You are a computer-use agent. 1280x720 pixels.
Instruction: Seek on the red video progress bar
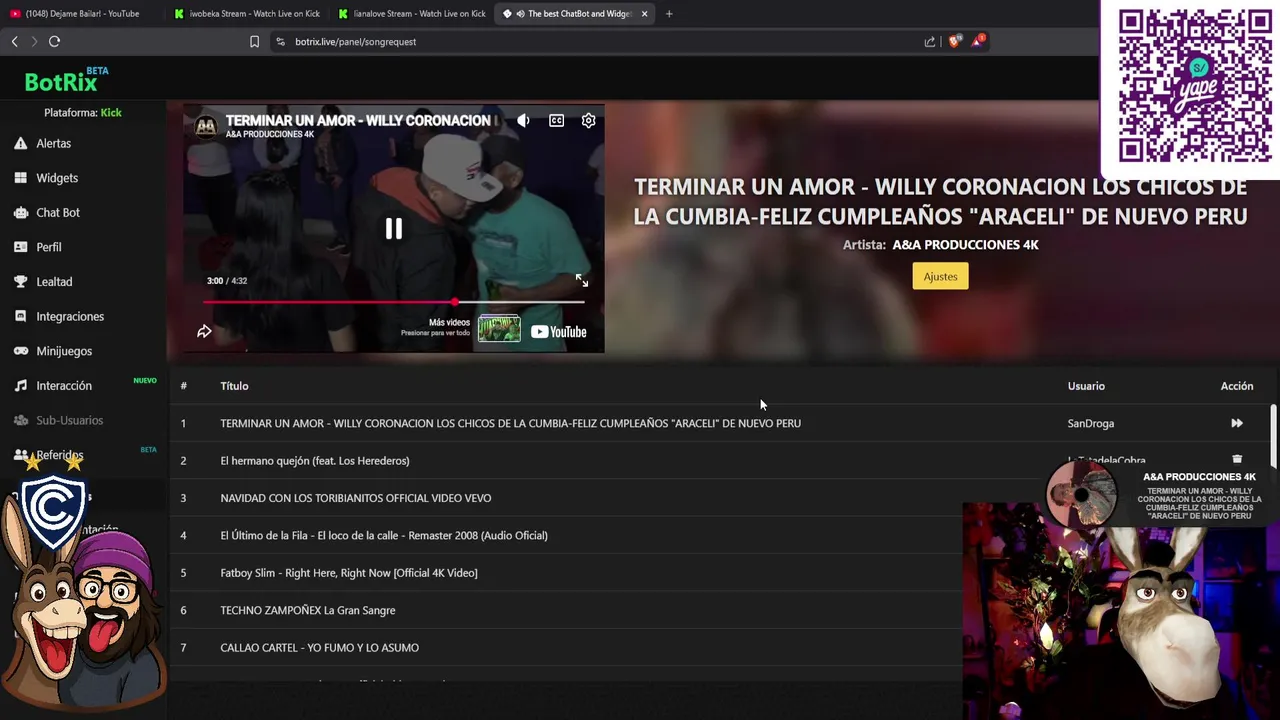tap(394, 302)
